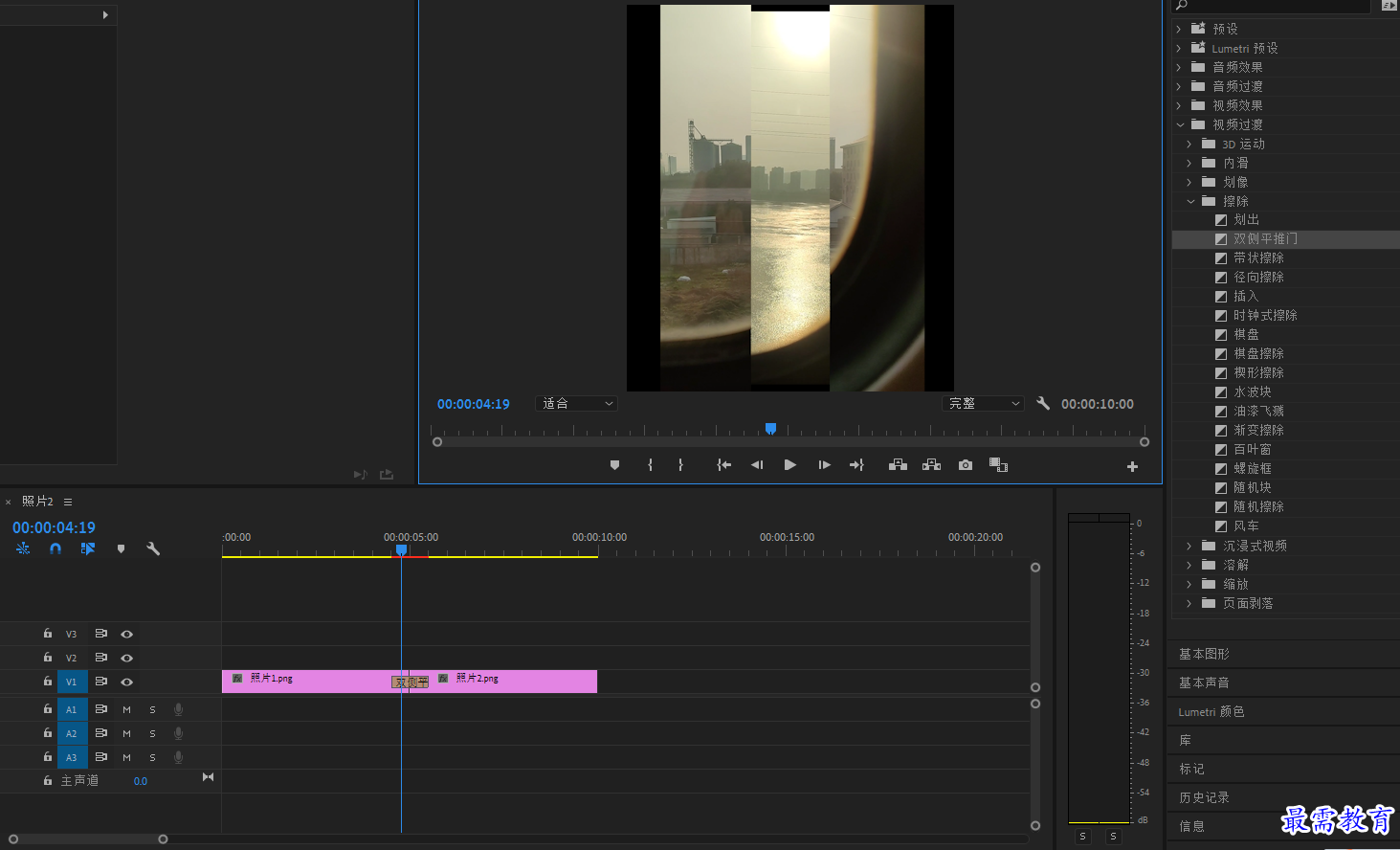Hide track V3 output with eye

click(x=126, y=634)
